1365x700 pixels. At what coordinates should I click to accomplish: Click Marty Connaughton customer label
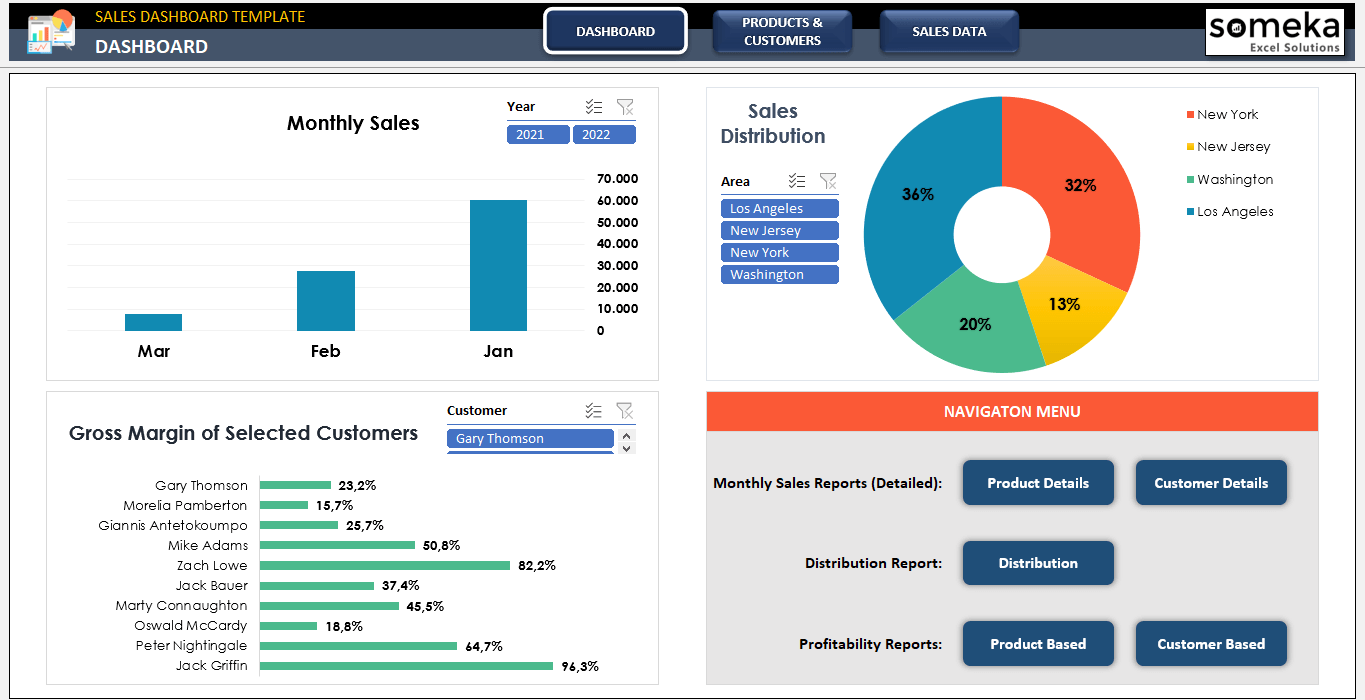[181, 605]
